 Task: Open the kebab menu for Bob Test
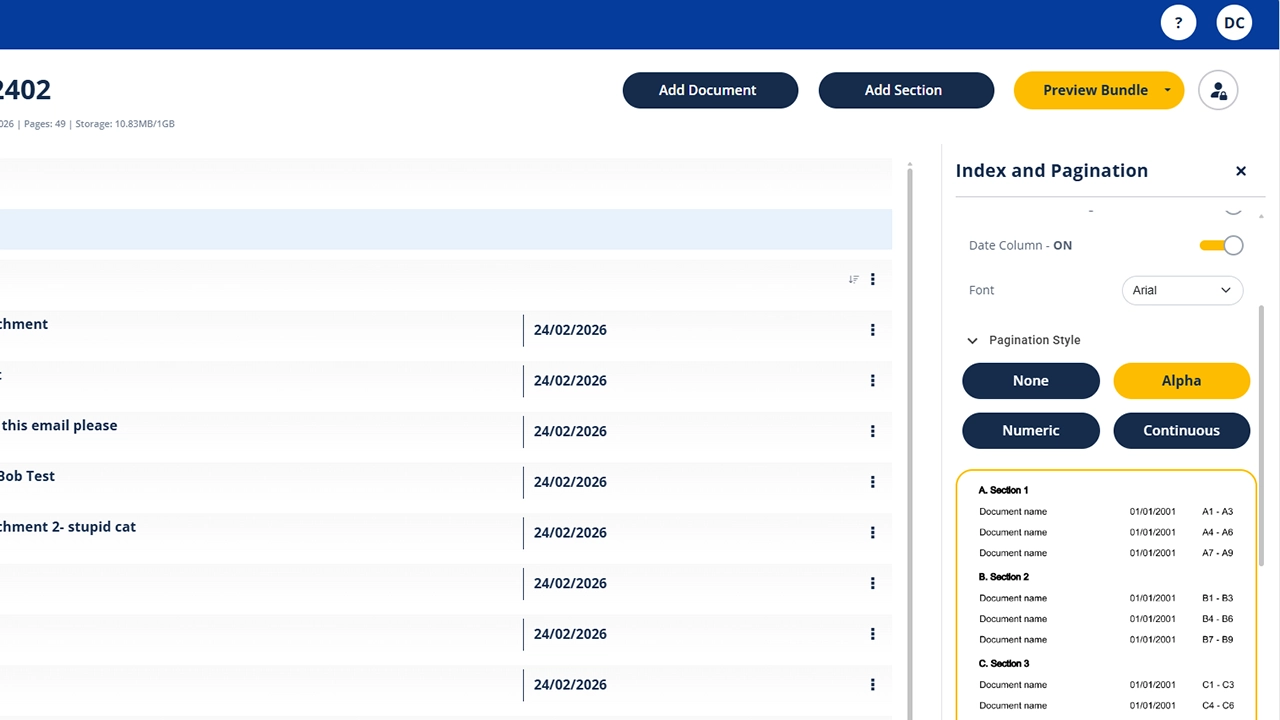point(872,481)
